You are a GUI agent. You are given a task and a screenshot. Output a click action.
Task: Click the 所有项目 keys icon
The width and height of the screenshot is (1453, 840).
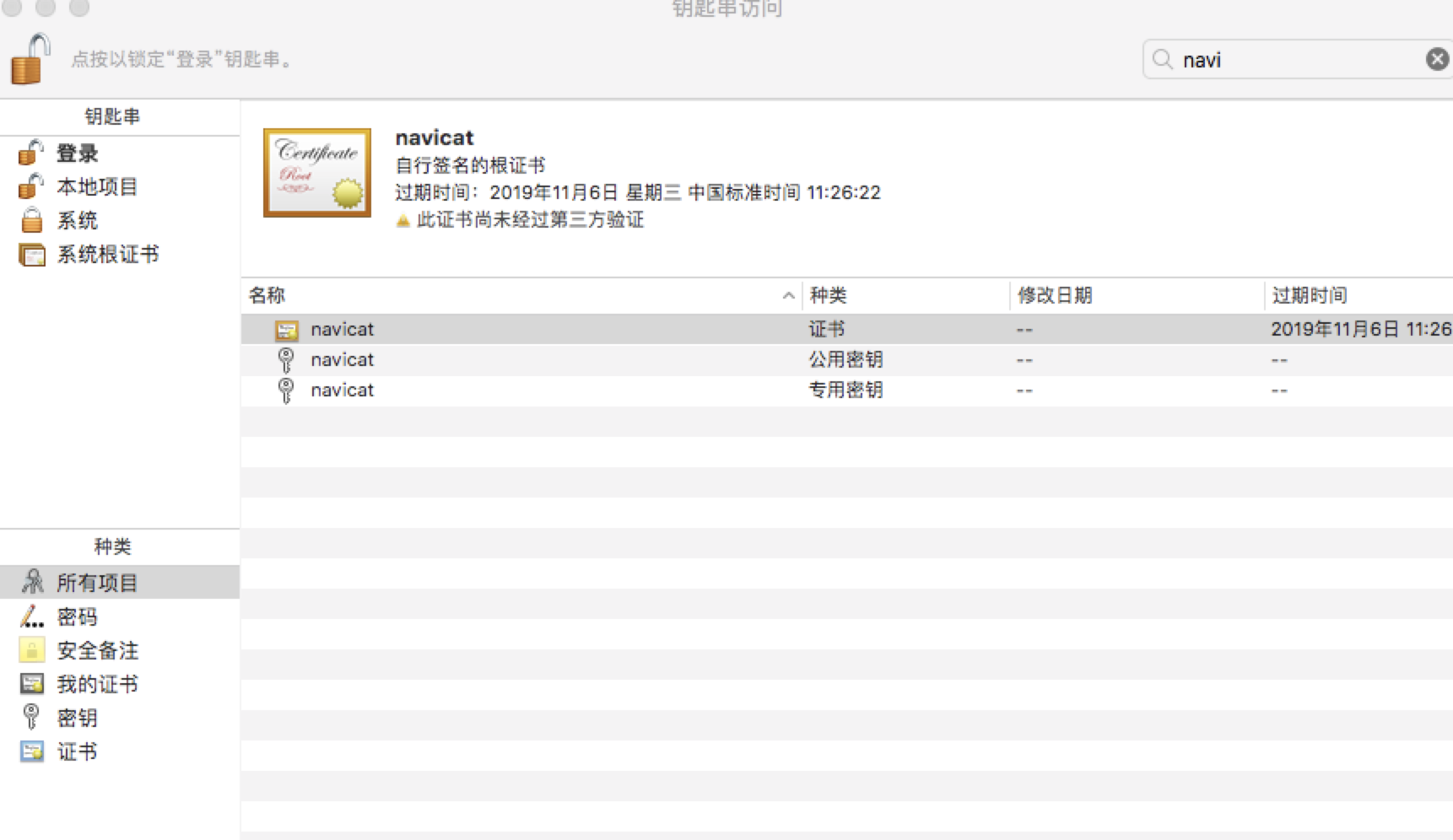click(32, 581)
